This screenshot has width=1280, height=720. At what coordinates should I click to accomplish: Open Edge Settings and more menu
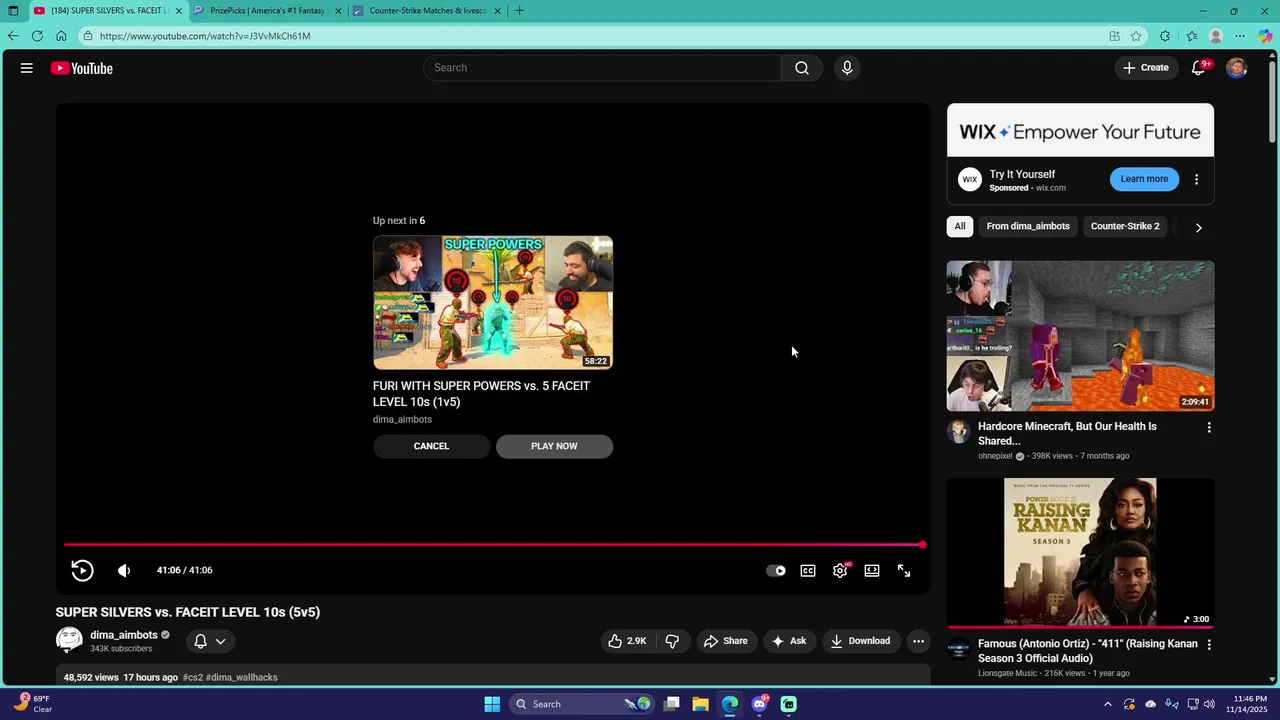(1240, 36)
